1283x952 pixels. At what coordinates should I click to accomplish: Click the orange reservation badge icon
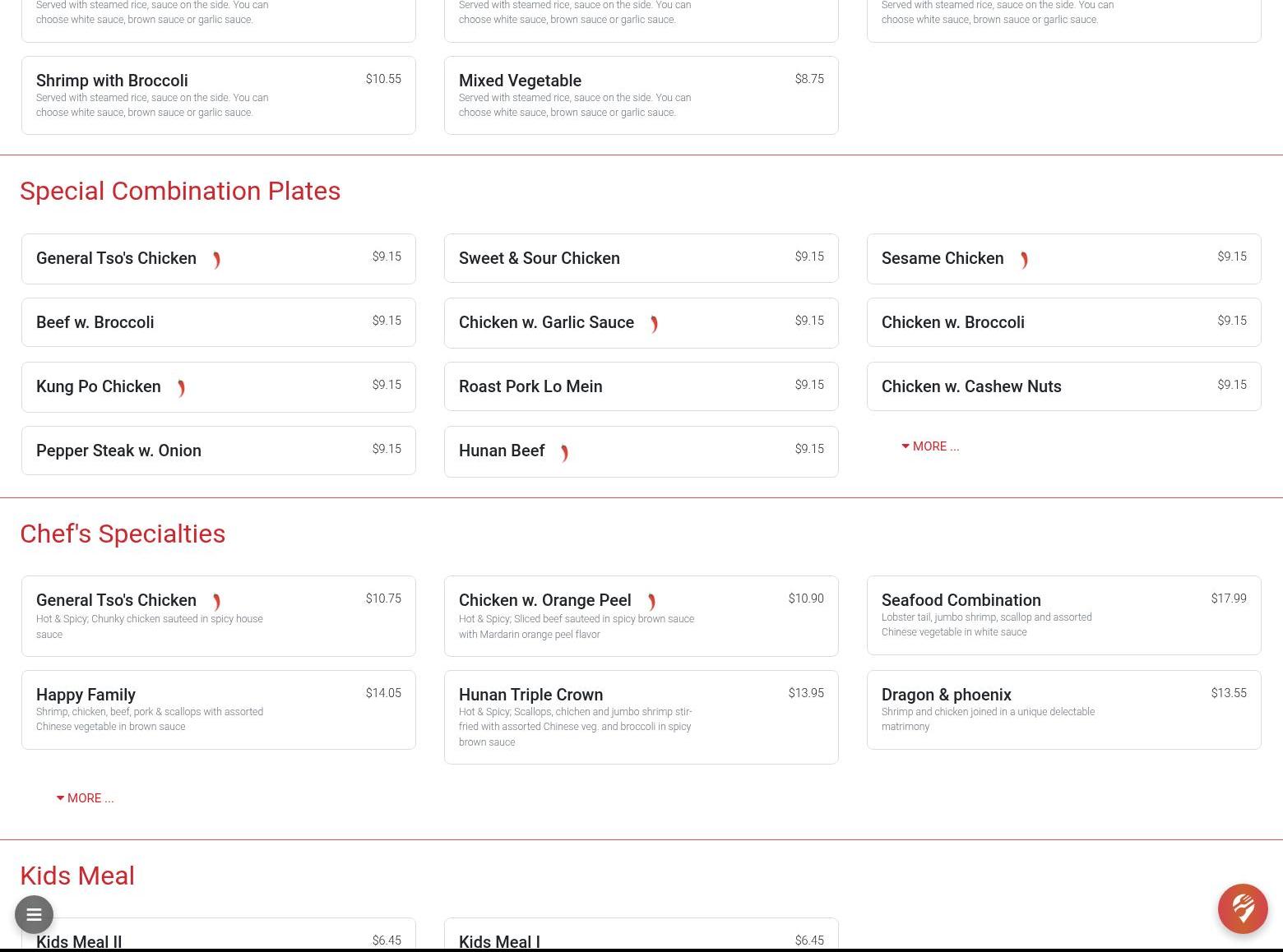tap(1243, 908)
